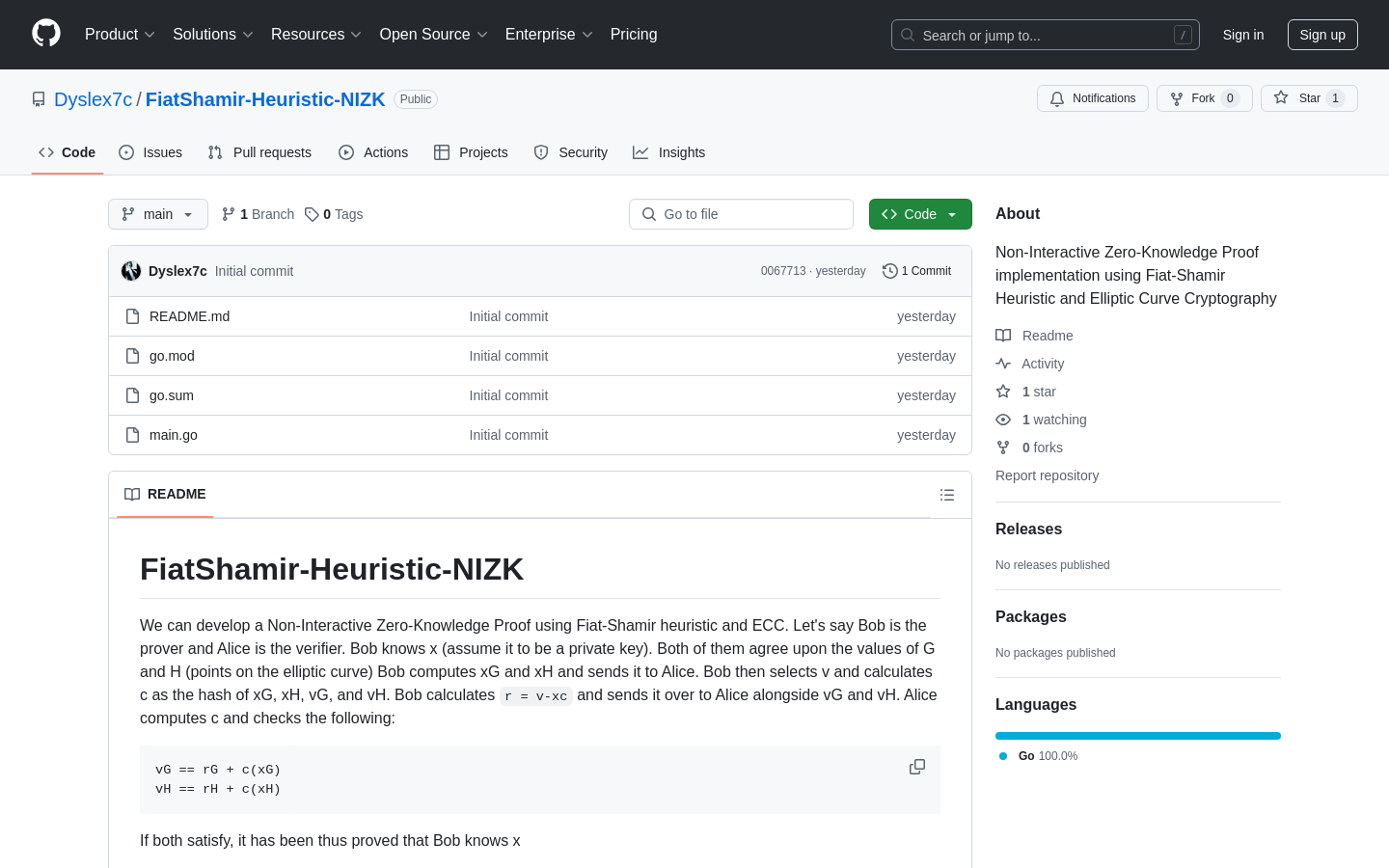Open the README.md file
Viewport: 1389px width, 868px height.
coord(189,316)
